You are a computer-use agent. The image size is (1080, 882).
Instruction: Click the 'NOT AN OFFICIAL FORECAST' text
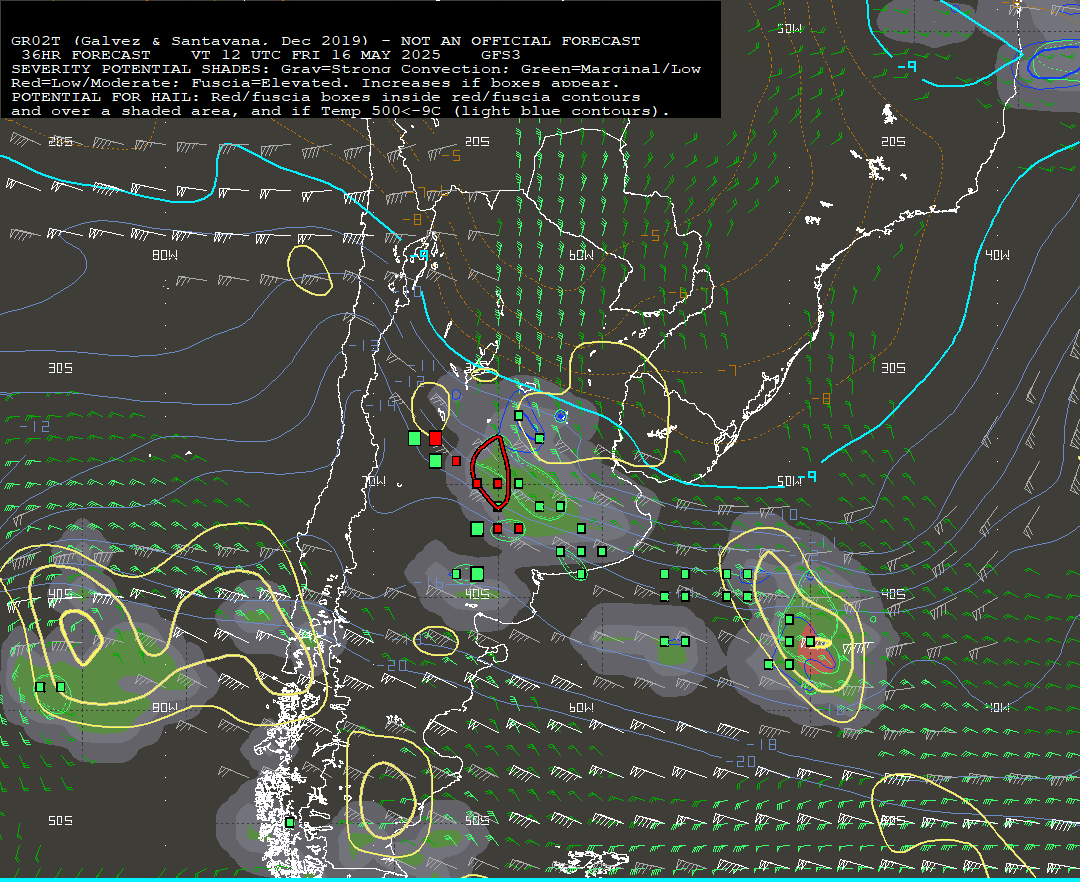tap(521, 41)
